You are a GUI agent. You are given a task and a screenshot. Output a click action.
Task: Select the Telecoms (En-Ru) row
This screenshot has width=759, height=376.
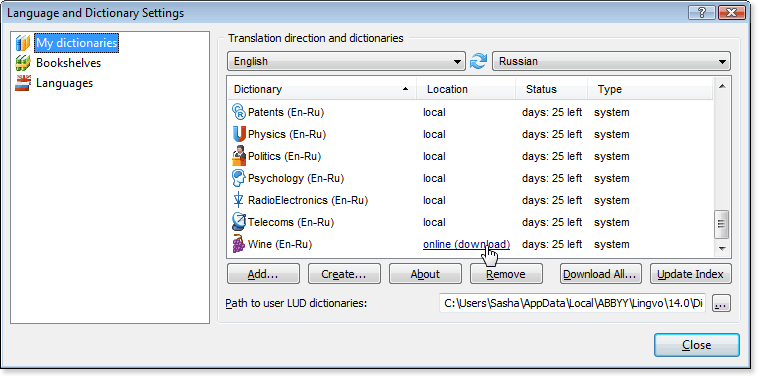point(470,222)
